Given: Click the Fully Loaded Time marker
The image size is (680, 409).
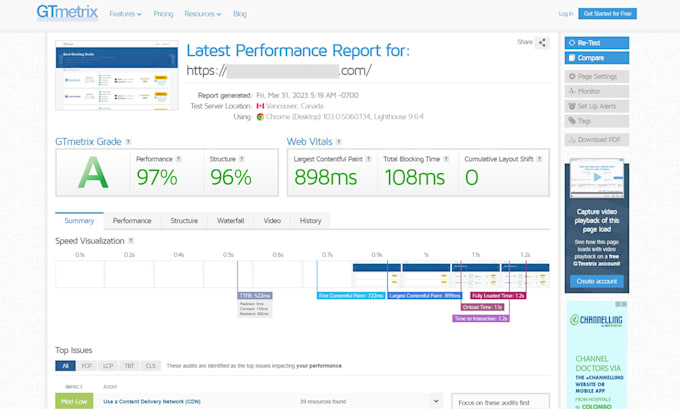Looking at the screenshot, I should [498, 296].
